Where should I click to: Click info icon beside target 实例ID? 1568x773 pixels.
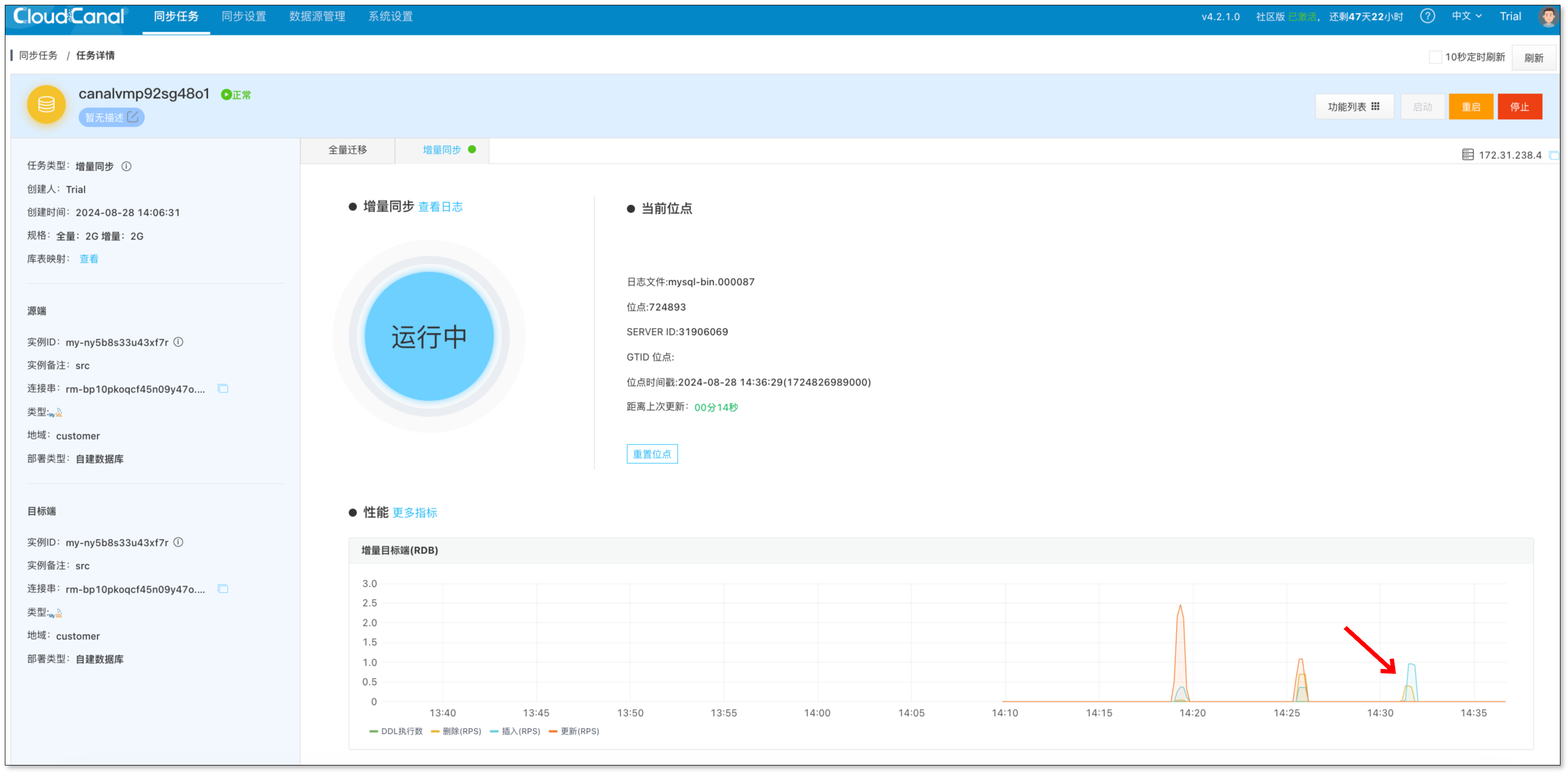(x=178, y=542)
